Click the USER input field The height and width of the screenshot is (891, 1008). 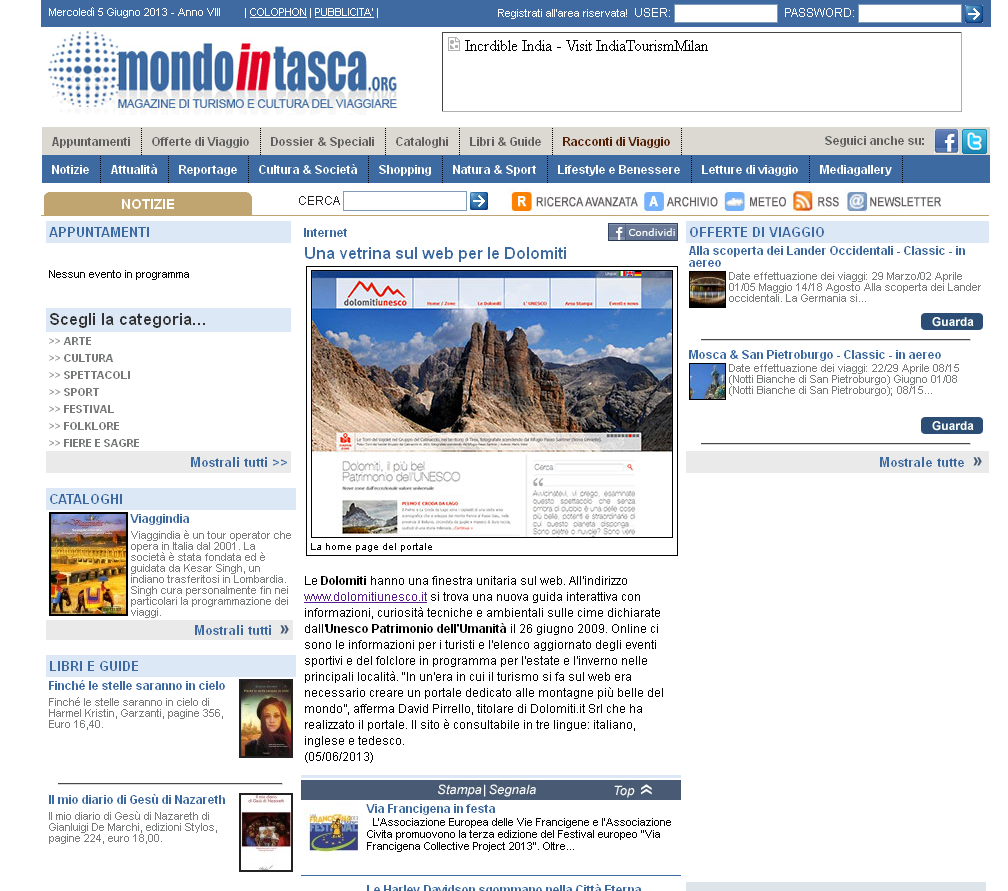[725, 13]
